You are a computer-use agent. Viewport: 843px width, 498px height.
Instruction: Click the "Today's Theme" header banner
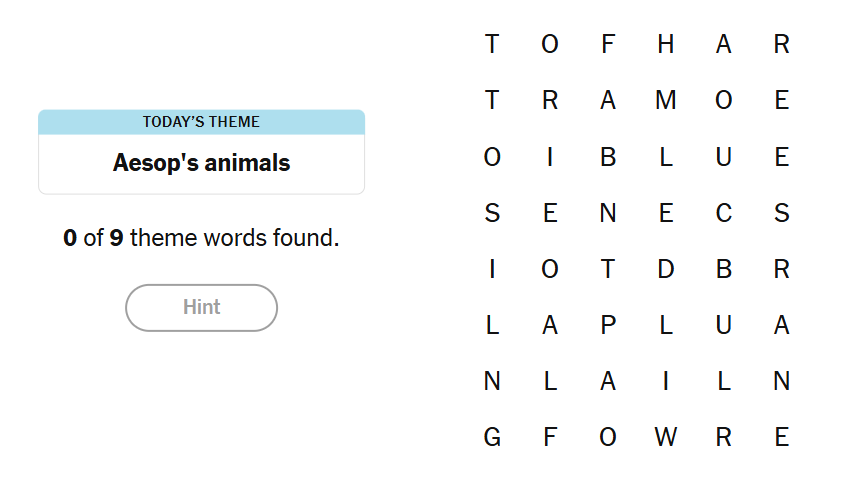tap(201, 122)
